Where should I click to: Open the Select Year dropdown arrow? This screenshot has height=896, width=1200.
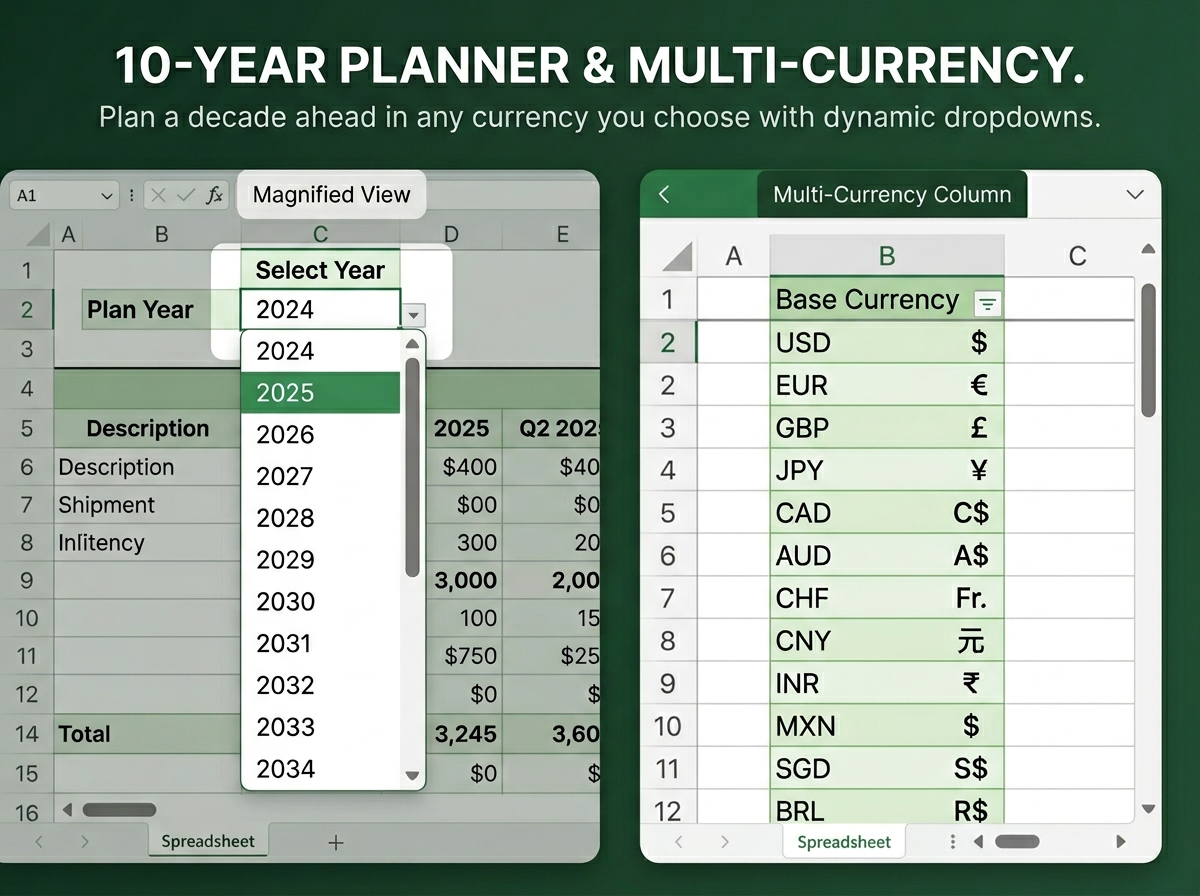coord(414,315)
